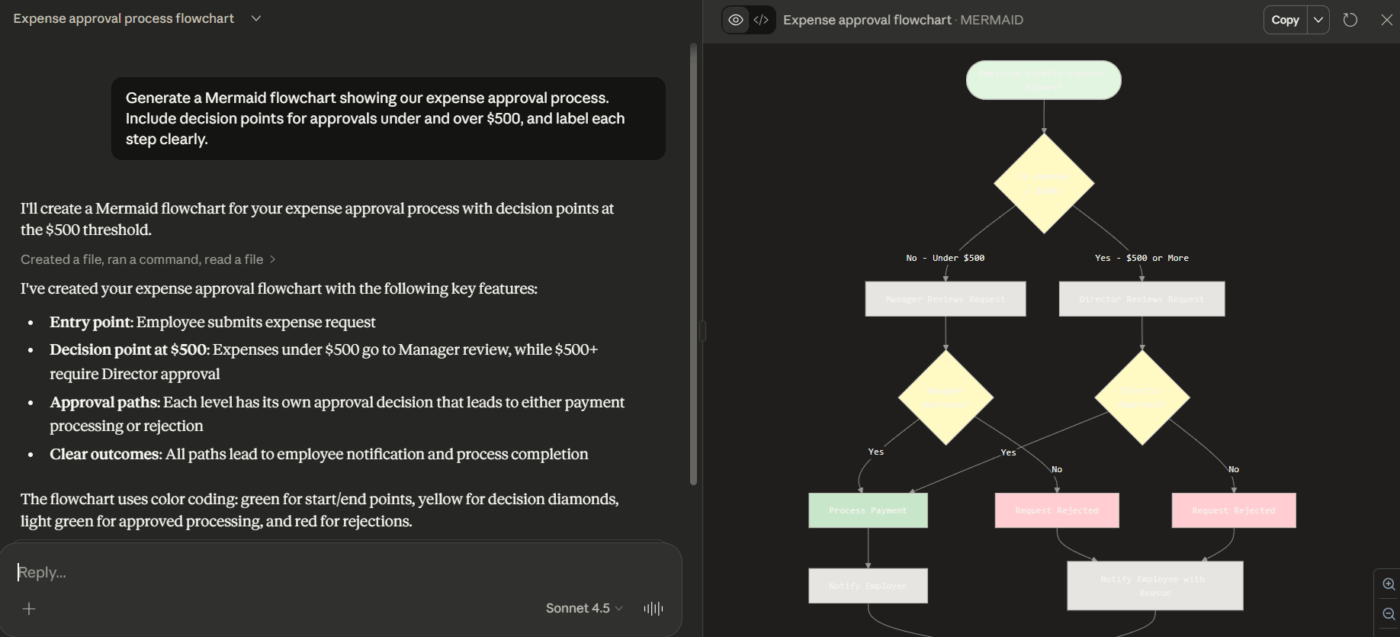Click the Expense approval process flowchart title
This screenshot has width=1400, height=637.
124,18
